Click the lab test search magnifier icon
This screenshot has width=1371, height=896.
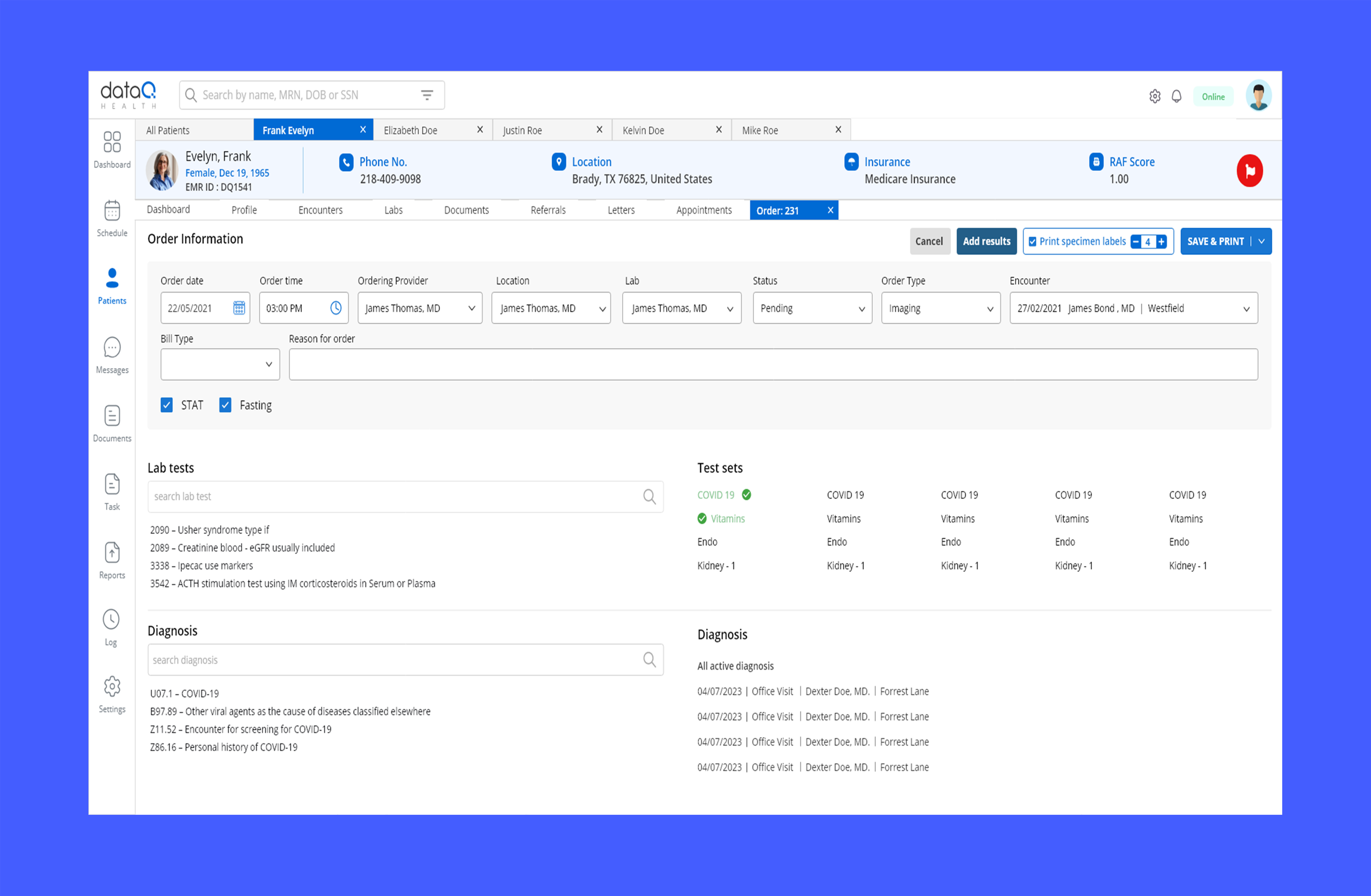pyautogui.click(x=649, y=496)
